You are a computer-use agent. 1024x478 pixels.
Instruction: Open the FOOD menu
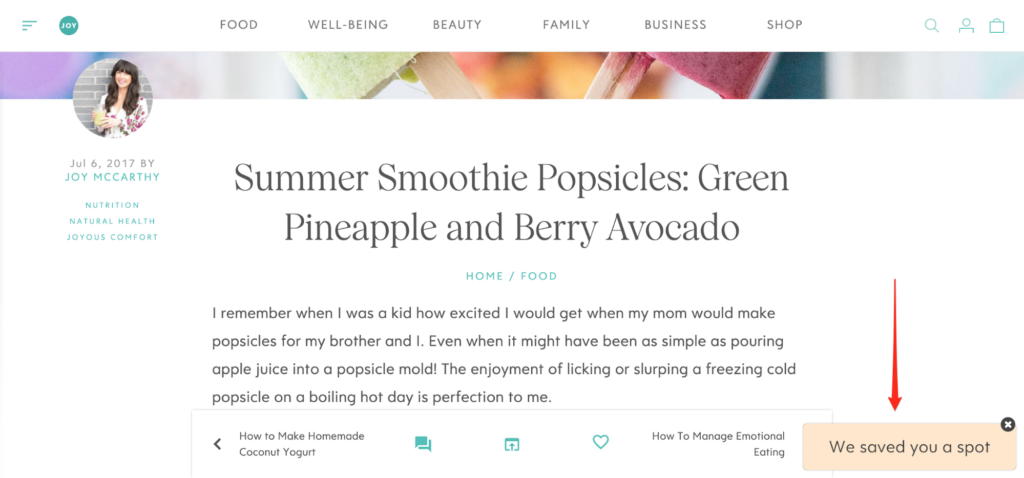(239, 25)
